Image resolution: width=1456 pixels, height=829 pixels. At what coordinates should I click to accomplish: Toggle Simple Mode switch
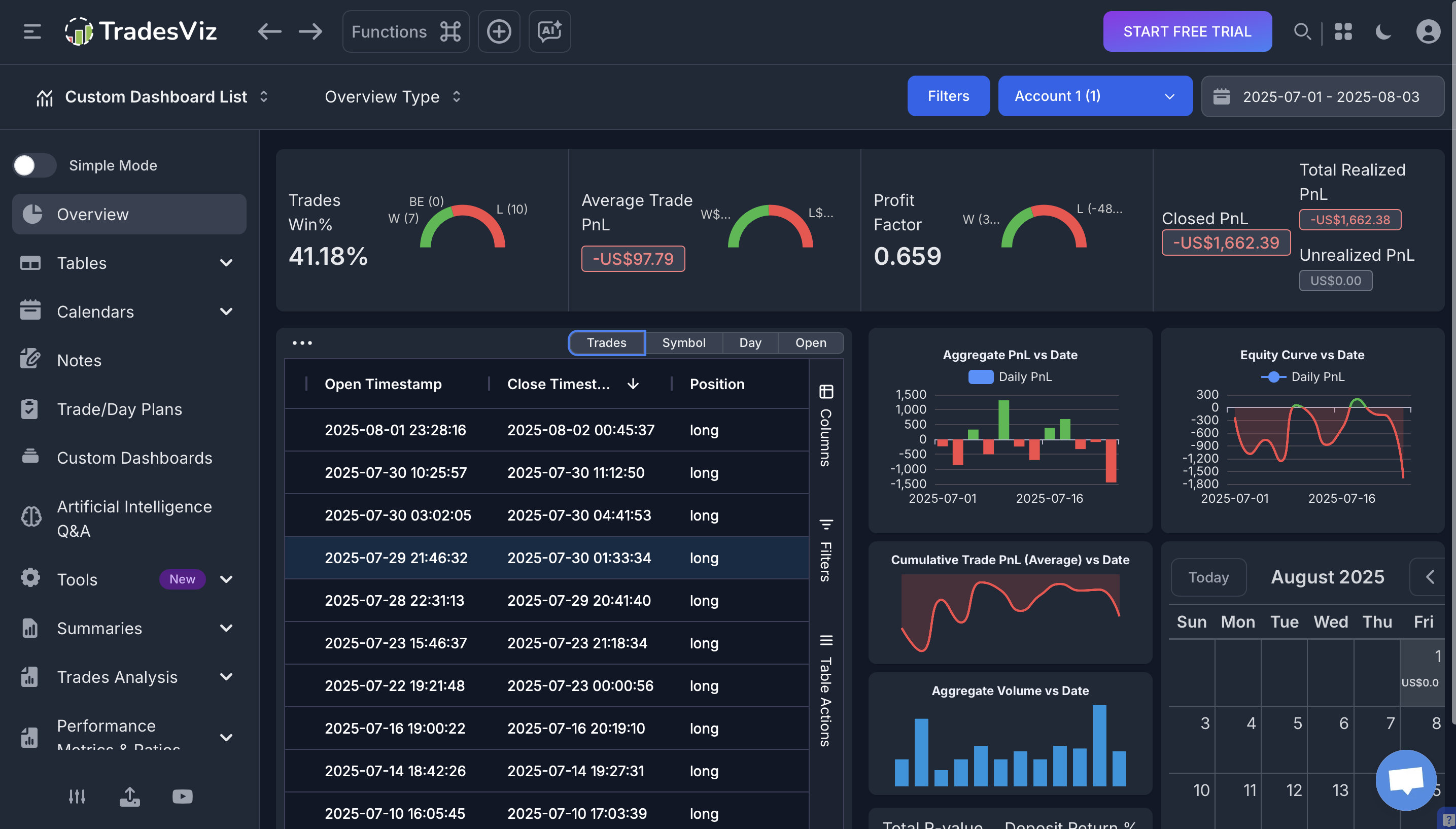(x=34, y=166)
